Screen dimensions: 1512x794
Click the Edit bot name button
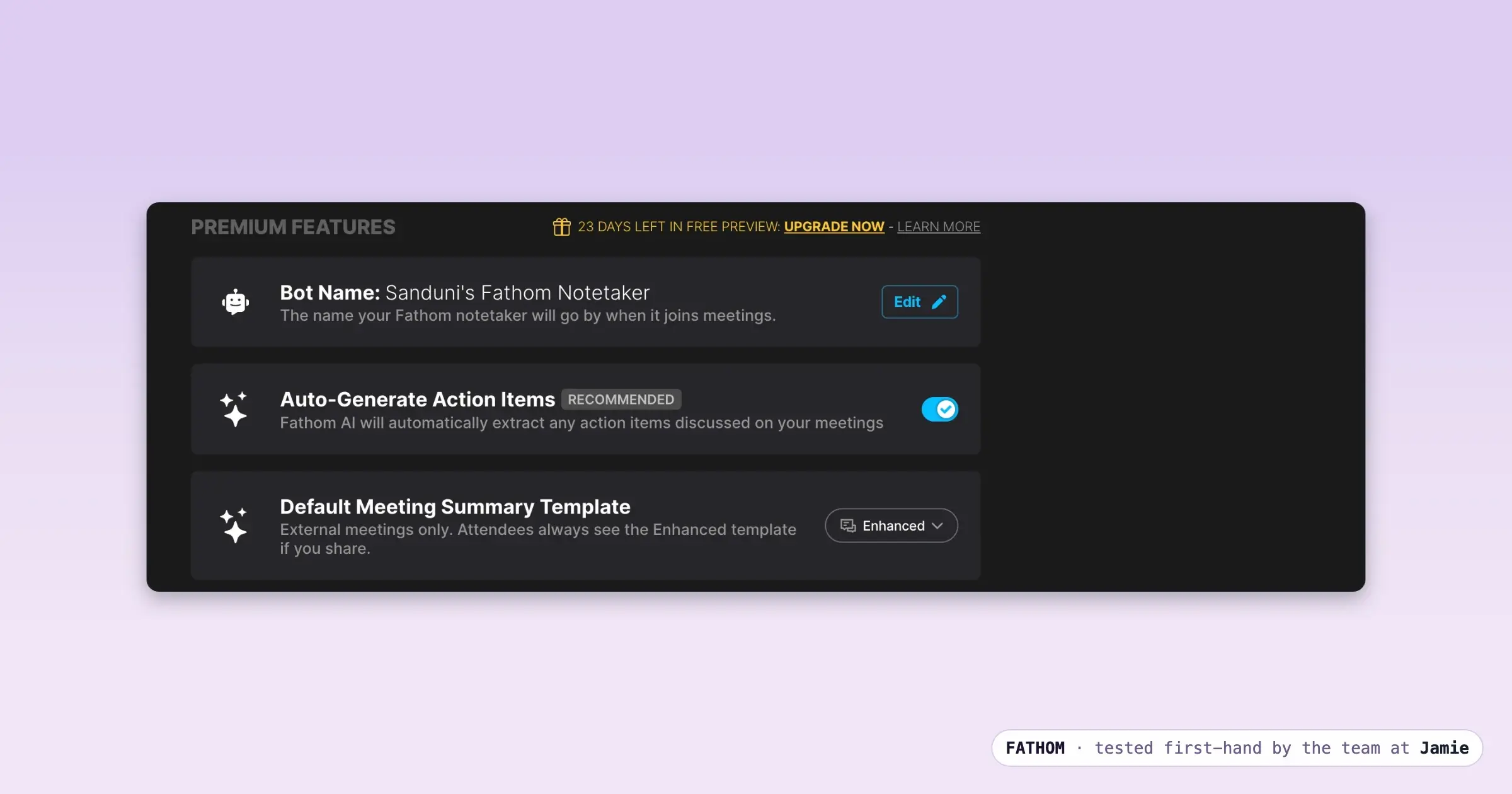919,302
